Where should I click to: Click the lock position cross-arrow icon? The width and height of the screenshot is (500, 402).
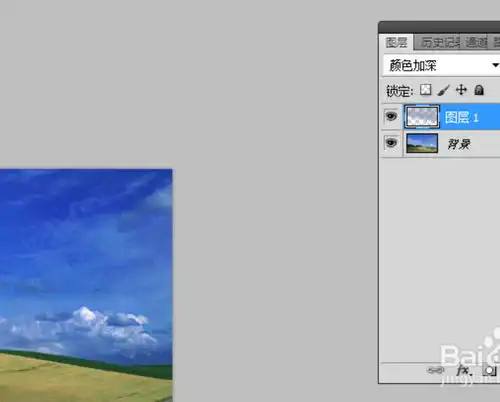(x=461, y=90)
